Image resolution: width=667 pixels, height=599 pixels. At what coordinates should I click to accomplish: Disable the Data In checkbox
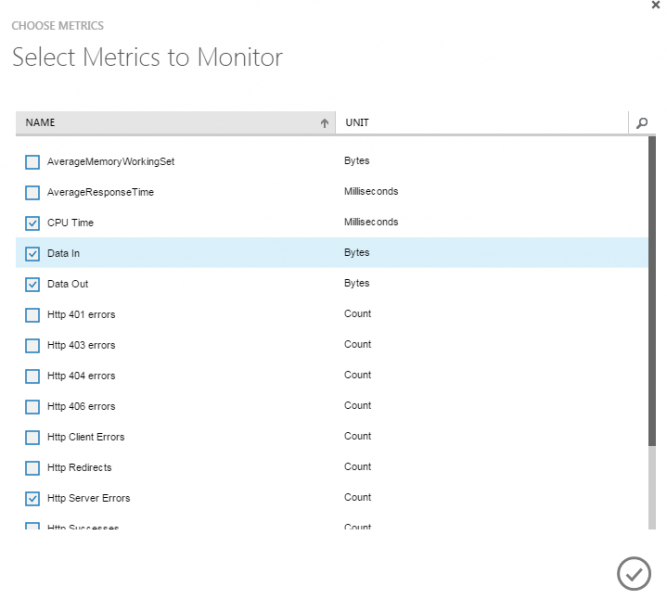click(x=32, y=254)
